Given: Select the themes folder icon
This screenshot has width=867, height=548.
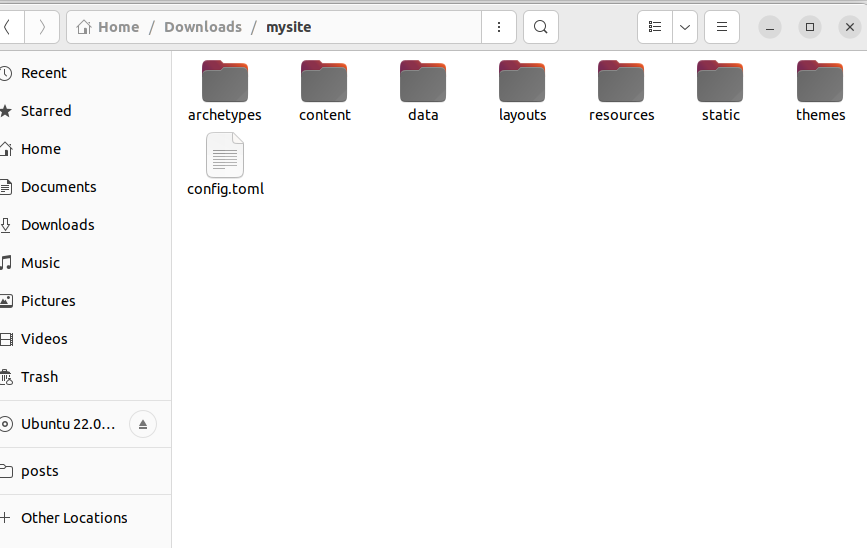Looking at the screenshot, I should coord(820,81).
